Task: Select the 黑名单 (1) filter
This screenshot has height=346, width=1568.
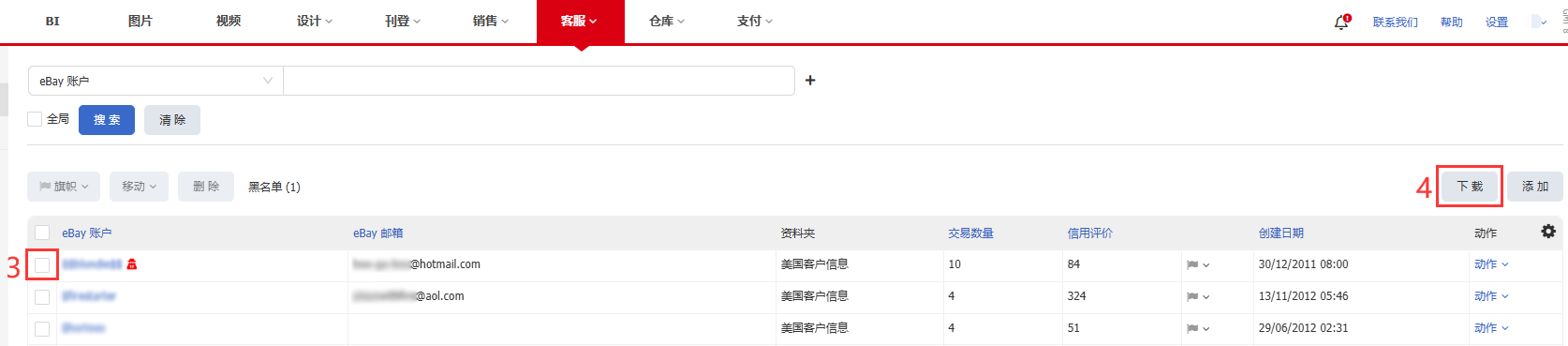Action: [274, 187]
